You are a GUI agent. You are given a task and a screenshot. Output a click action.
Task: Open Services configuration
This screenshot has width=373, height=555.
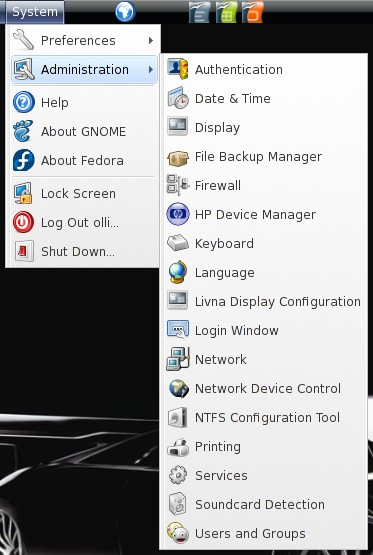pos(264,476)
